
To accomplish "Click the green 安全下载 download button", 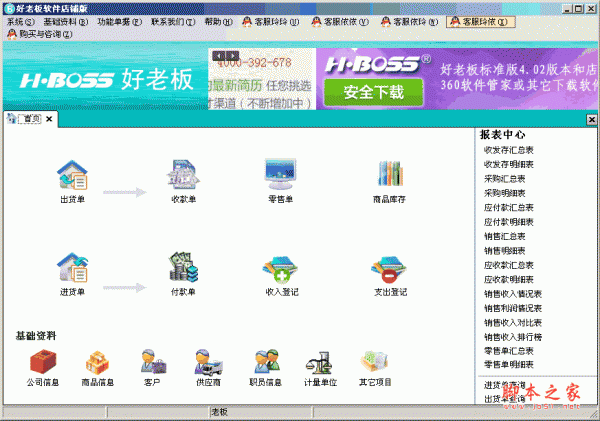I will point(373,92).
